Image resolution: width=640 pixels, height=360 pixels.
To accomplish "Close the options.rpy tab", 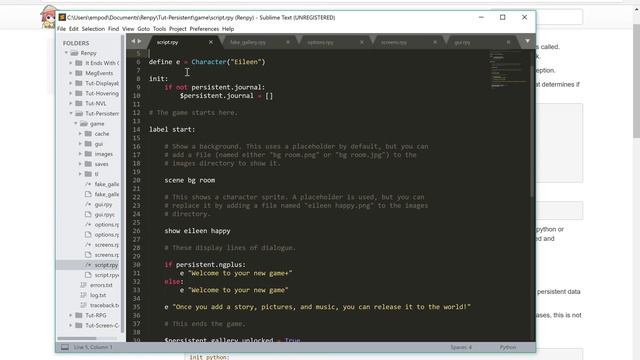I will [362, 42].
